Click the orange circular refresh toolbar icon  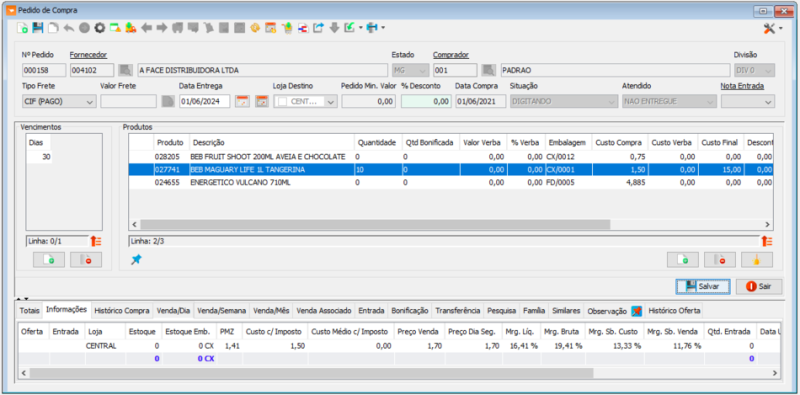(255, 28)
